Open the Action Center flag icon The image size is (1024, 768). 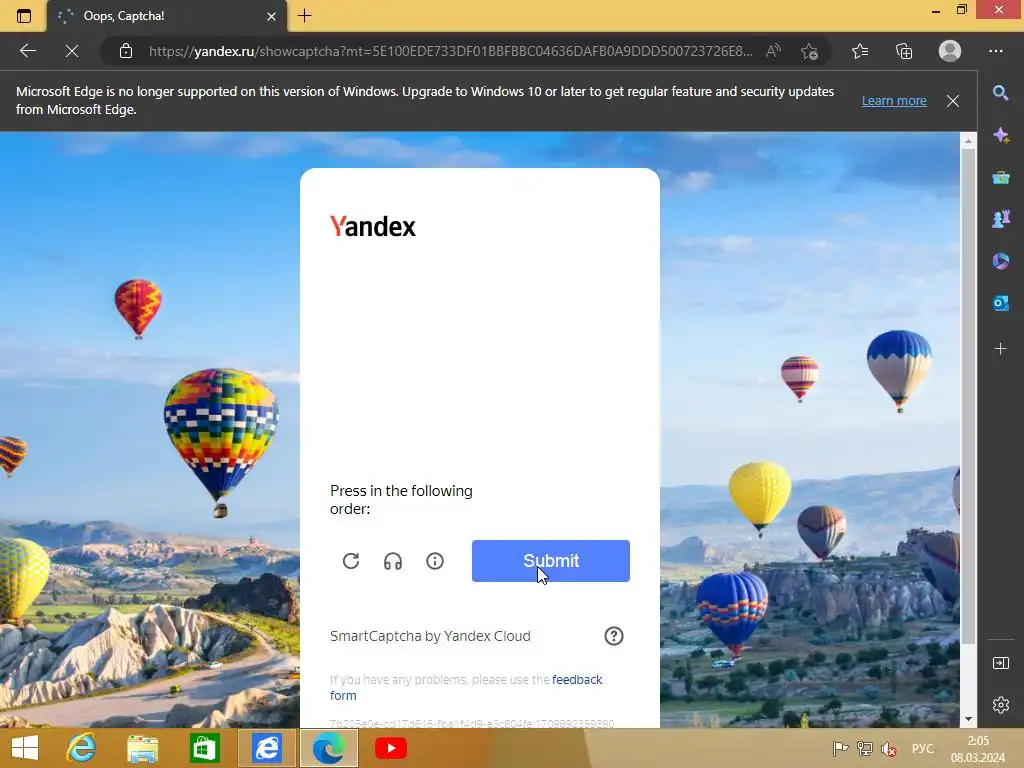point(840,748)
